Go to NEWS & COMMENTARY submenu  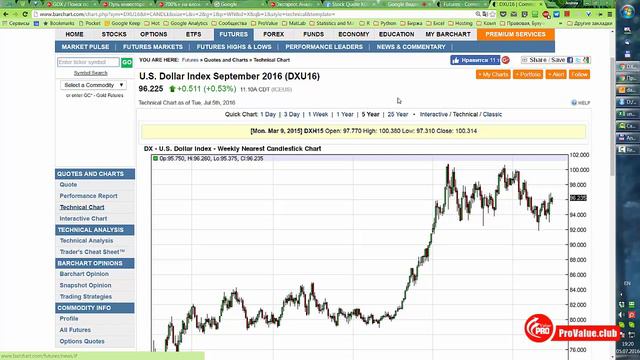pyautogui.click(x=411, y=47)
